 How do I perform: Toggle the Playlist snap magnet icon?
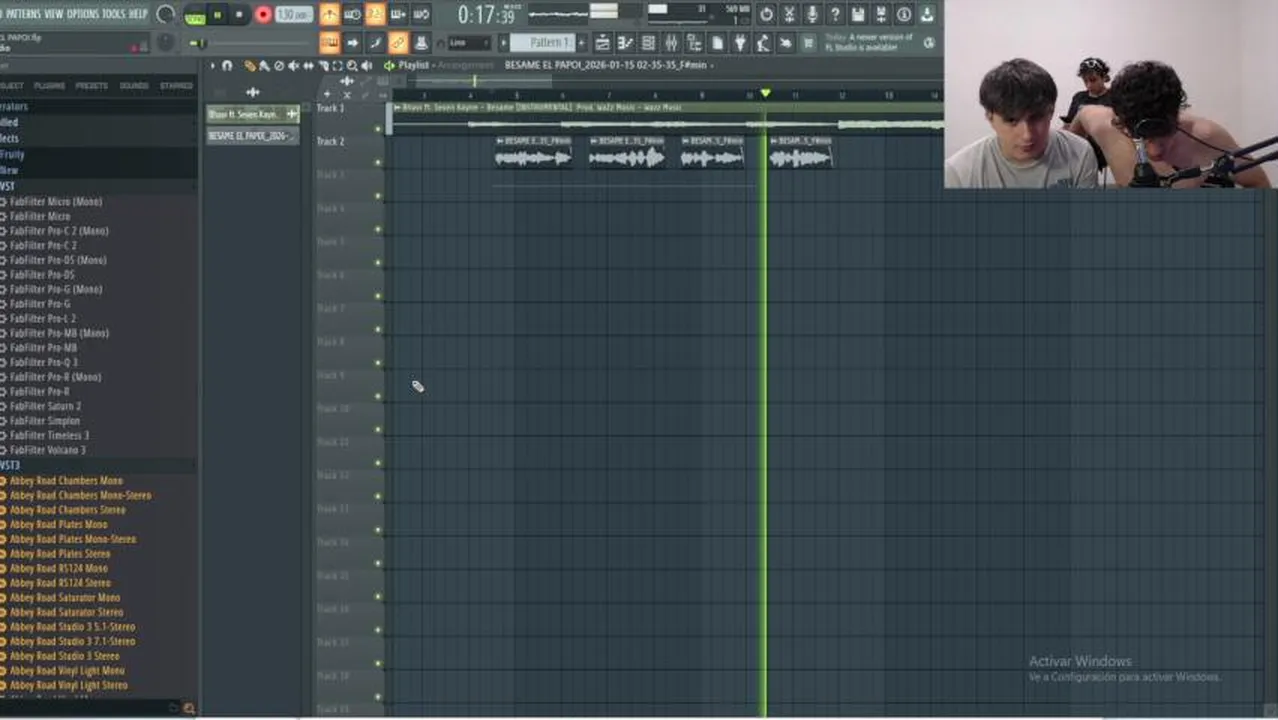[x=227, y=66]
